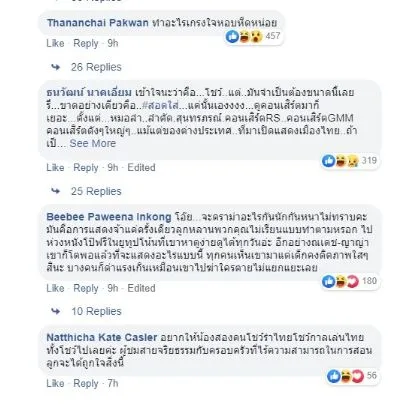View edit history via Edited on Beebee's comment
Viewport: 420px width, 410px height.
pyautogui.click(x=141, y=288)
